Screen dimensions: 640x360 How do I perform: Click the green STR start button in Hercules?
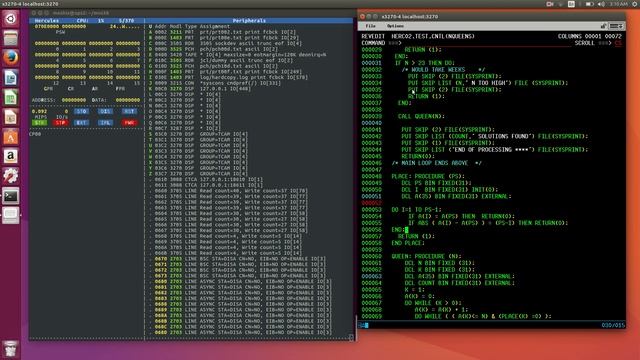40,123
